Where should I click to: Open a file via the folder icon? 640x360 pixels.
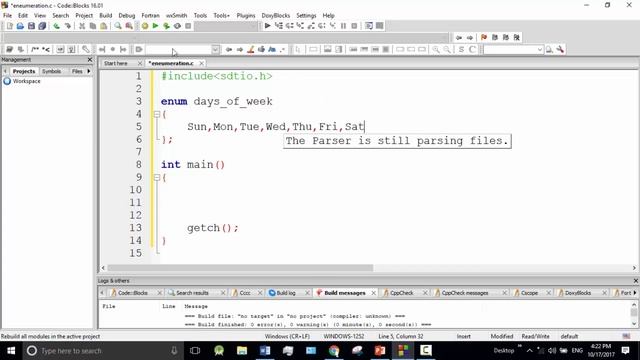pyautogui.click(x=20, y=26)
